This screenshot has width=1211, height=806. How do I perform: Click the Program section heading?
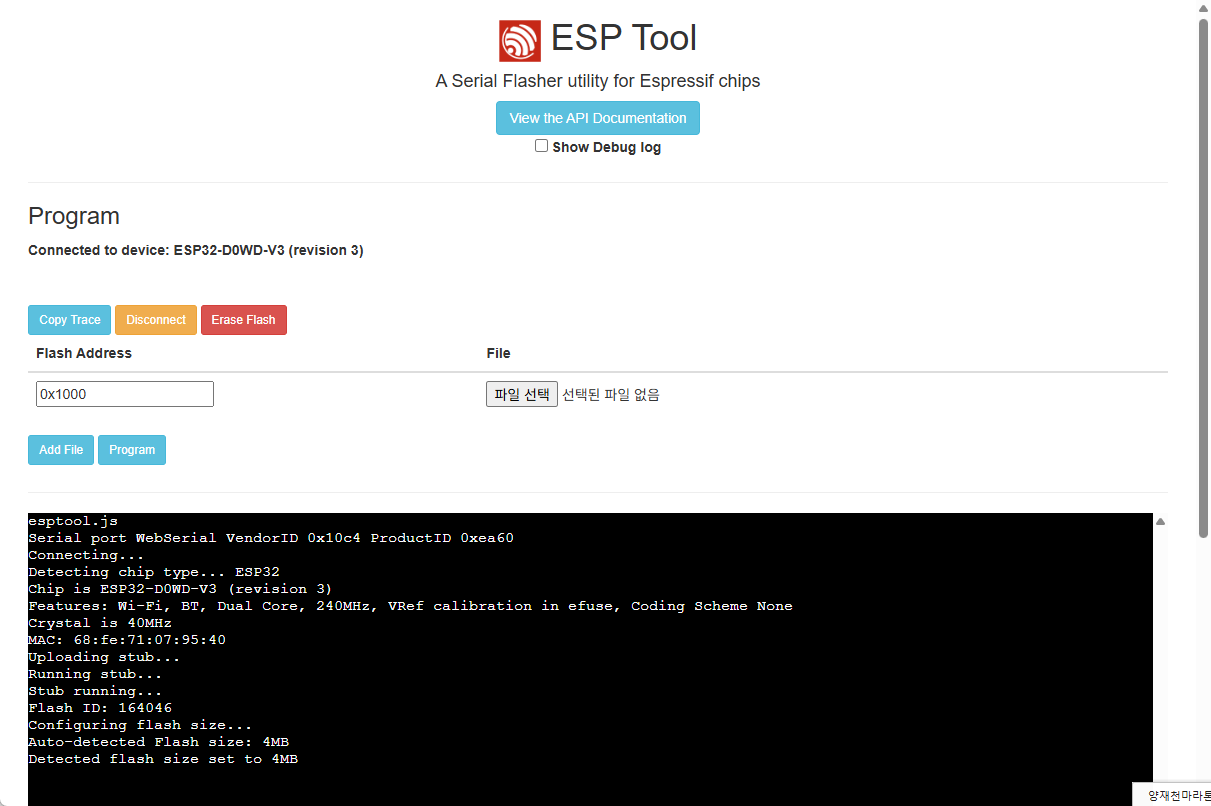[74, 216]
